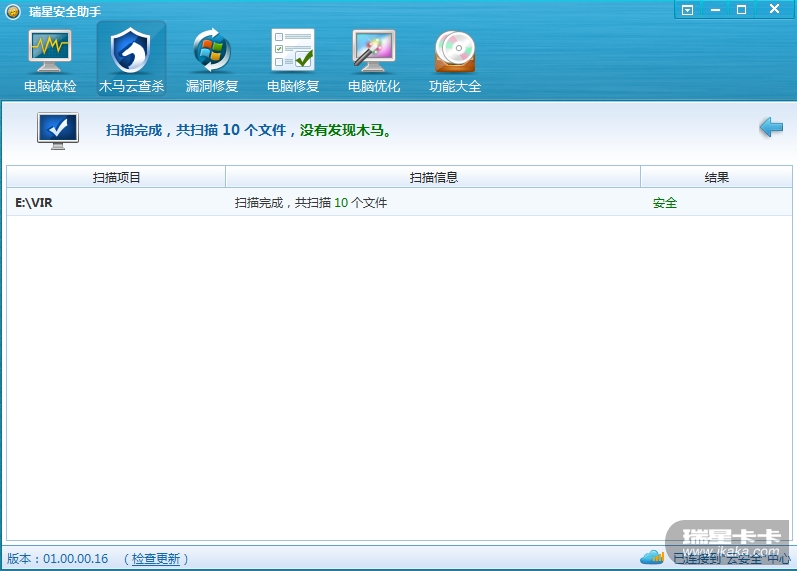Open 漏洞修复 vulnerability repair

coord(212,60)
